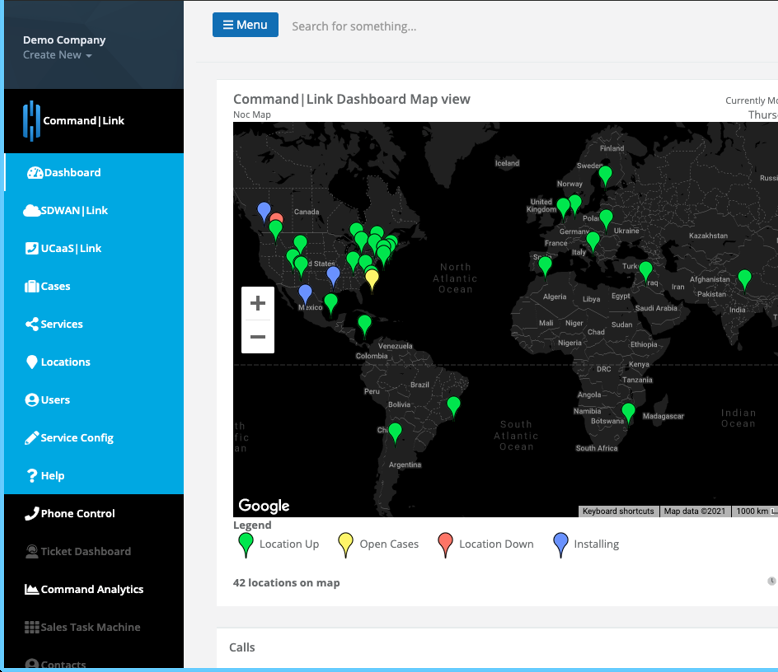Click the Noc Map label
This screenshot has height=672, width=778.
252,115
